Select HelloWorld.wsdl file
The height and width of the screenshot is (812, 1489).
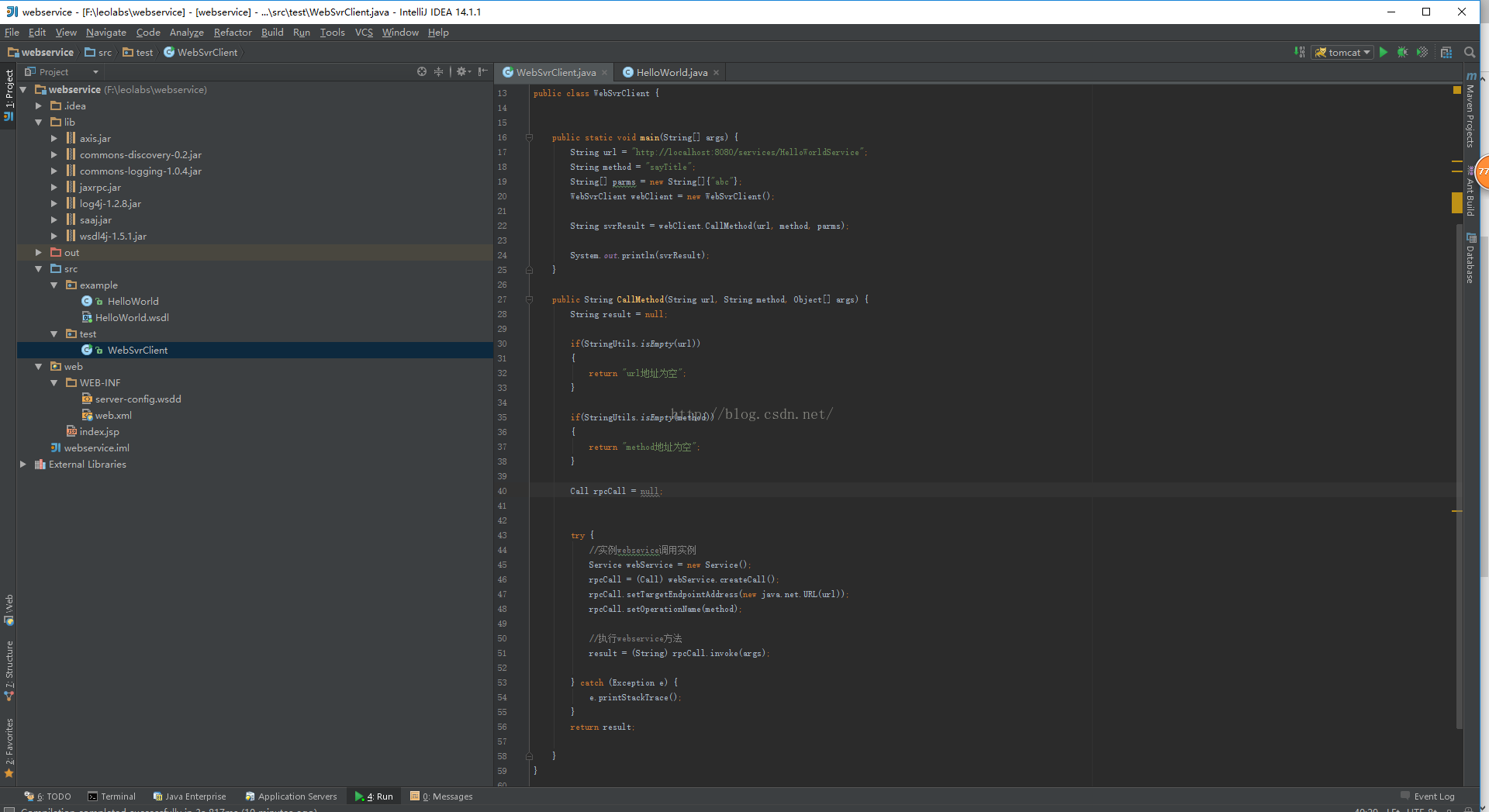132,318
